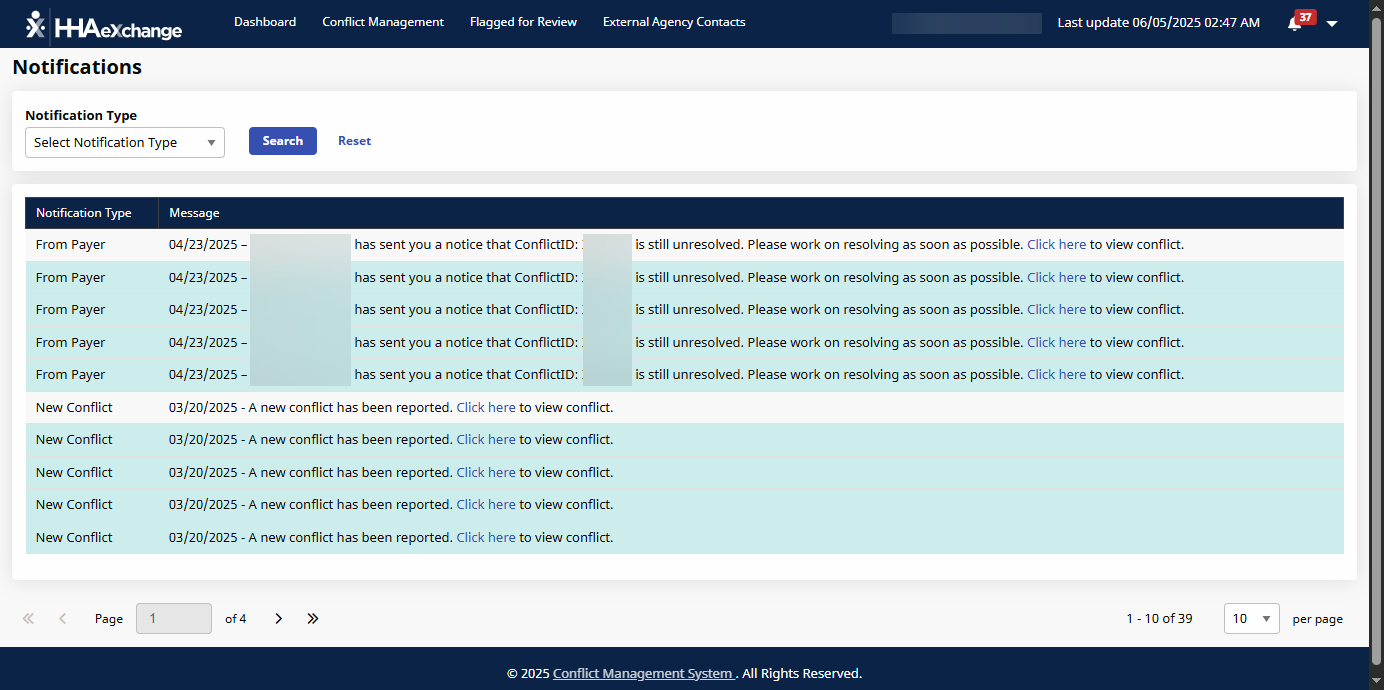Click the Reset link
Screen dimensions: 1384x690
(x=354, y=141)
